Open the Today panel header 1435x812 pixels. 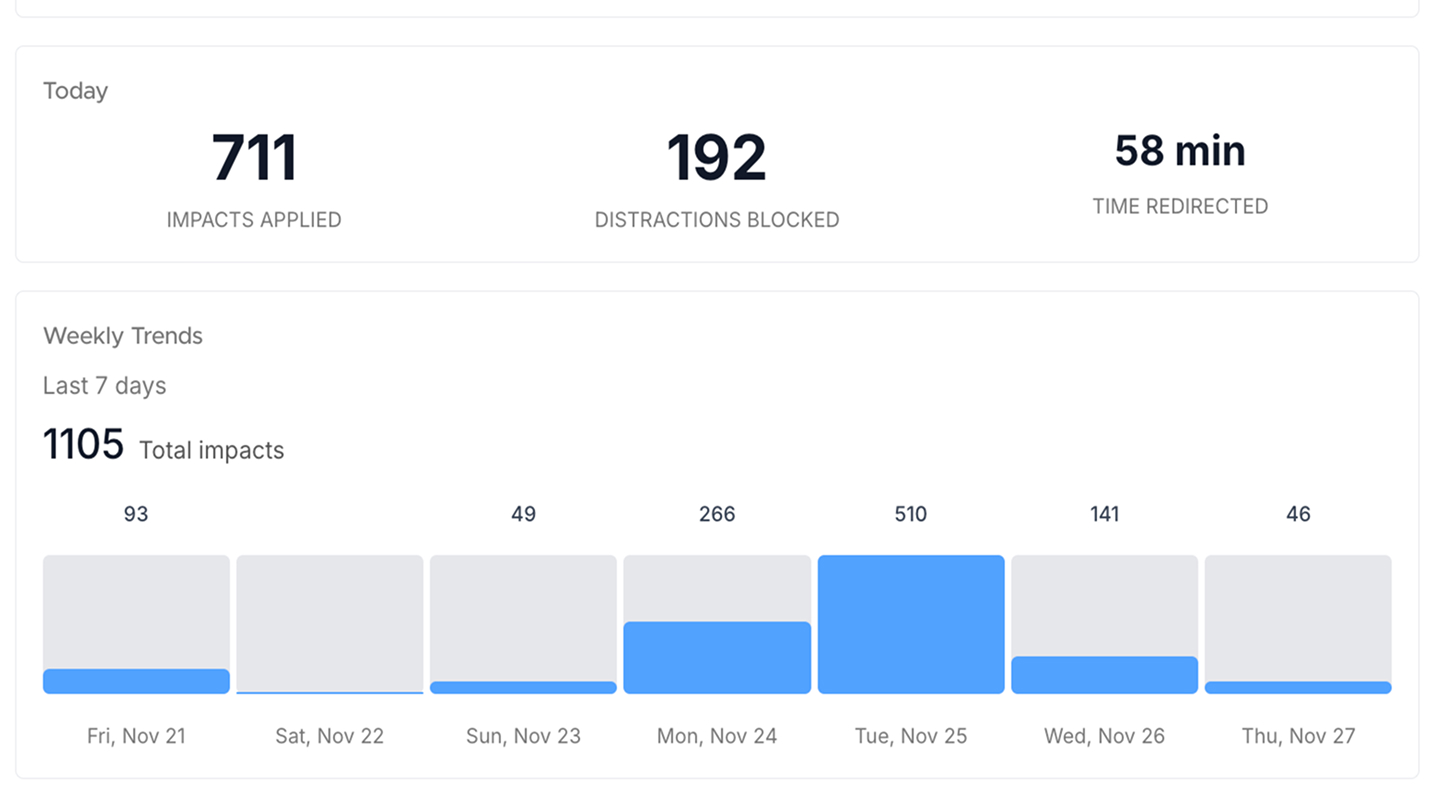point(75,90)
